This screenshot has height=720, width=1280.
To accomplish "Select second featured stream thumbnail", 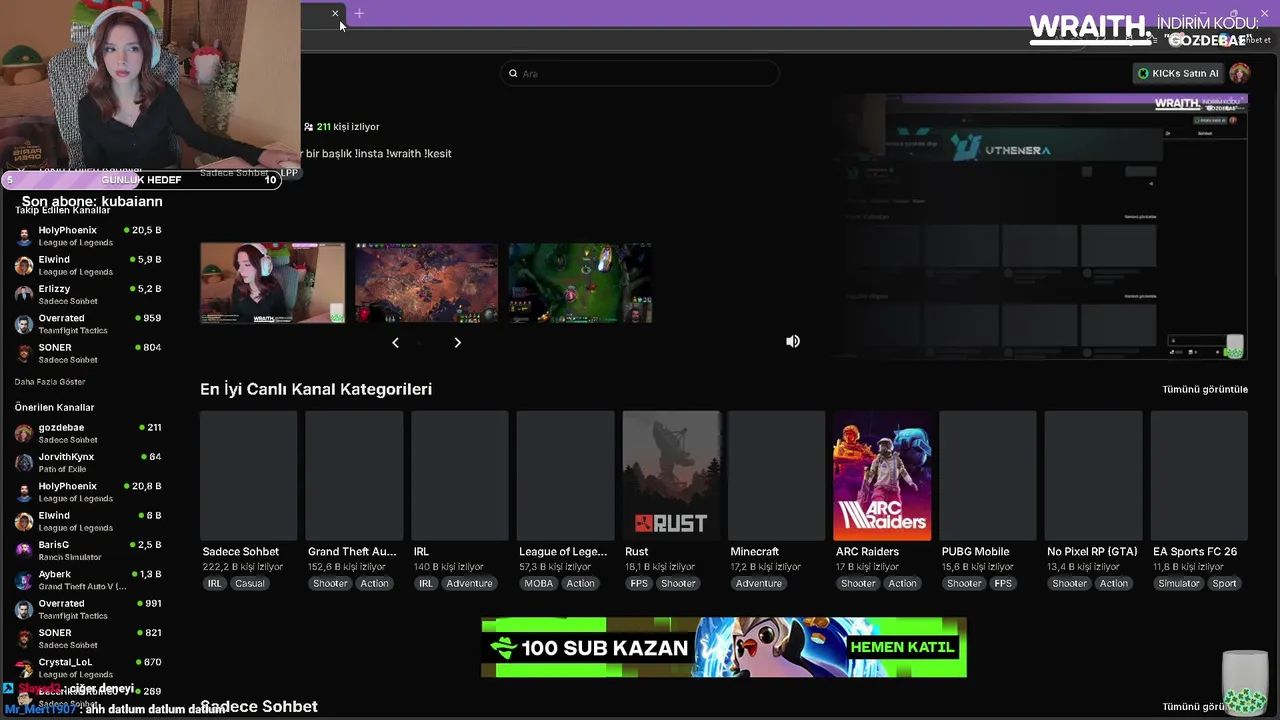I will click(x=426, y=283).
